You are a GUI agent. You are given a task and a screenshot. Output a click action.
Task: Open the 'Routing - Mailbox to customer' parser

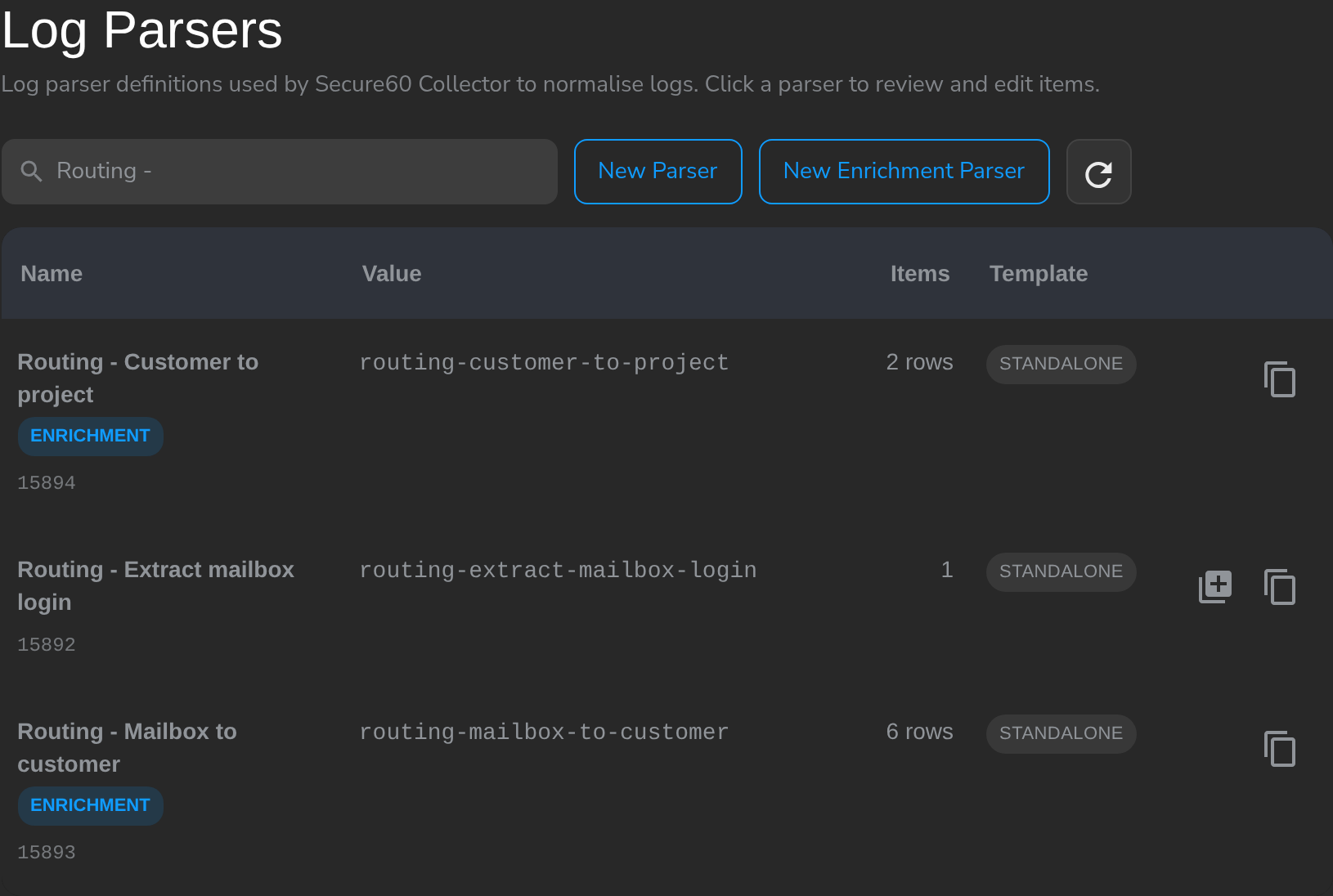[128, 748]
